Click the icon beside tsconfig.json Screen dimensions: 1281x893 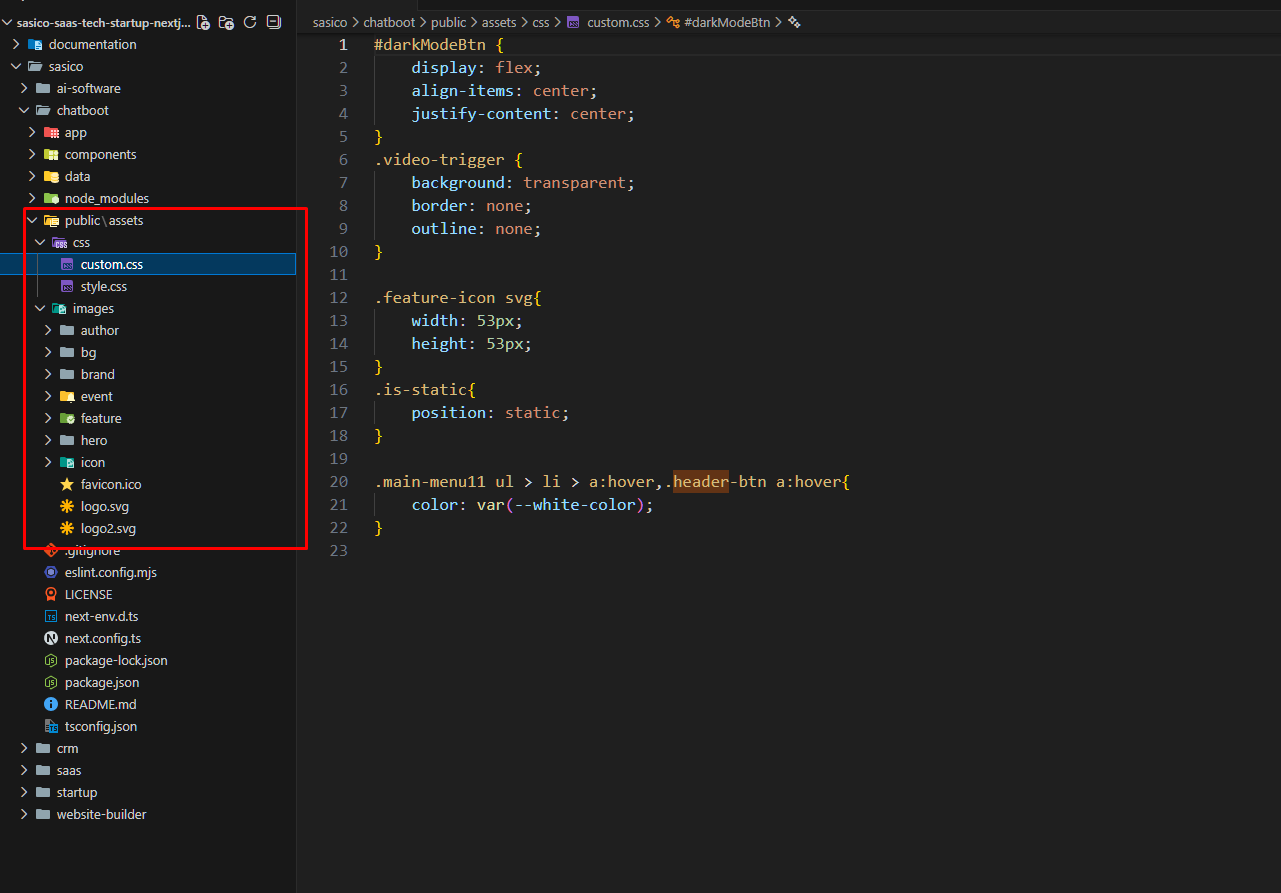click(x=52, y=726)
